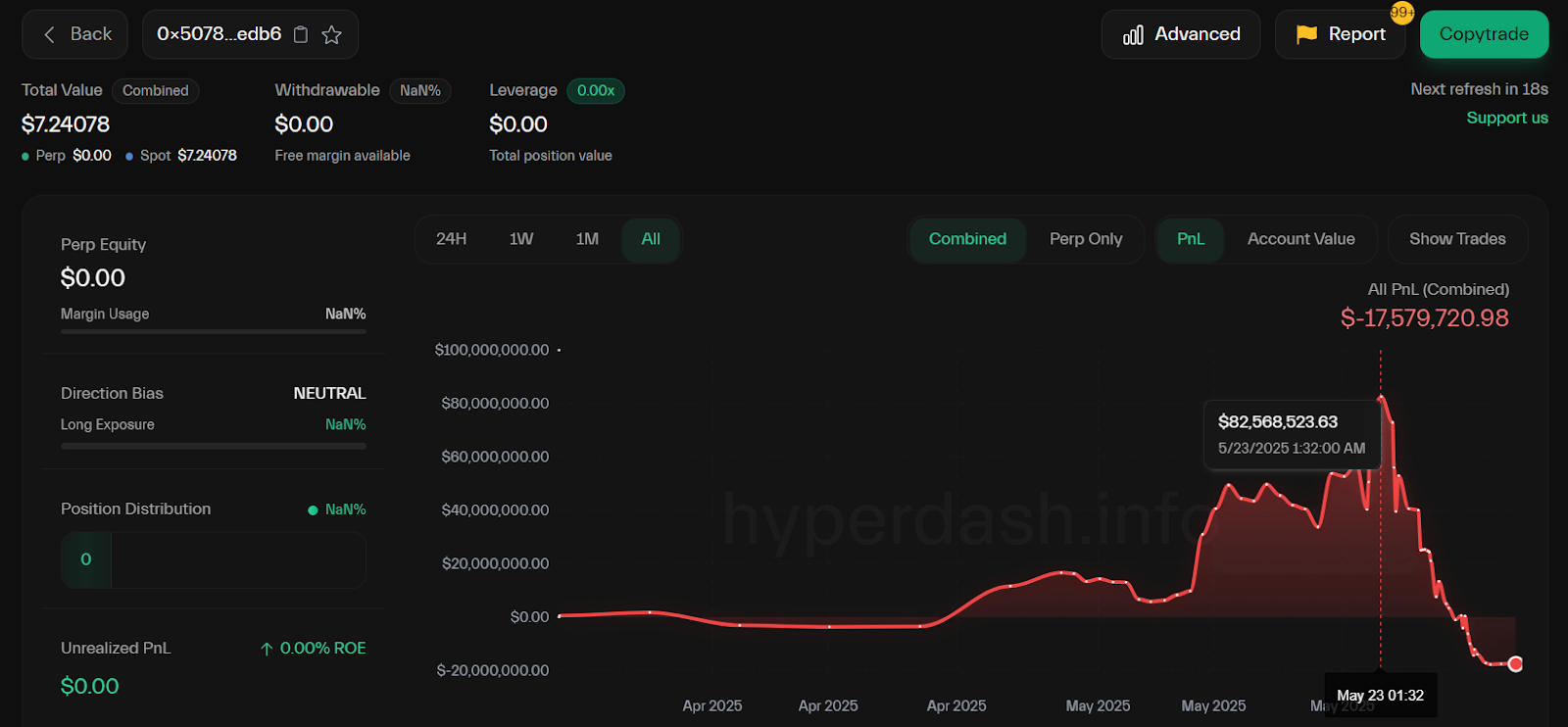The height and width of the screenshot is (727, 1568).
Task: Open Advanced view via bar chart icon
Action: (x=1133, y=35)
